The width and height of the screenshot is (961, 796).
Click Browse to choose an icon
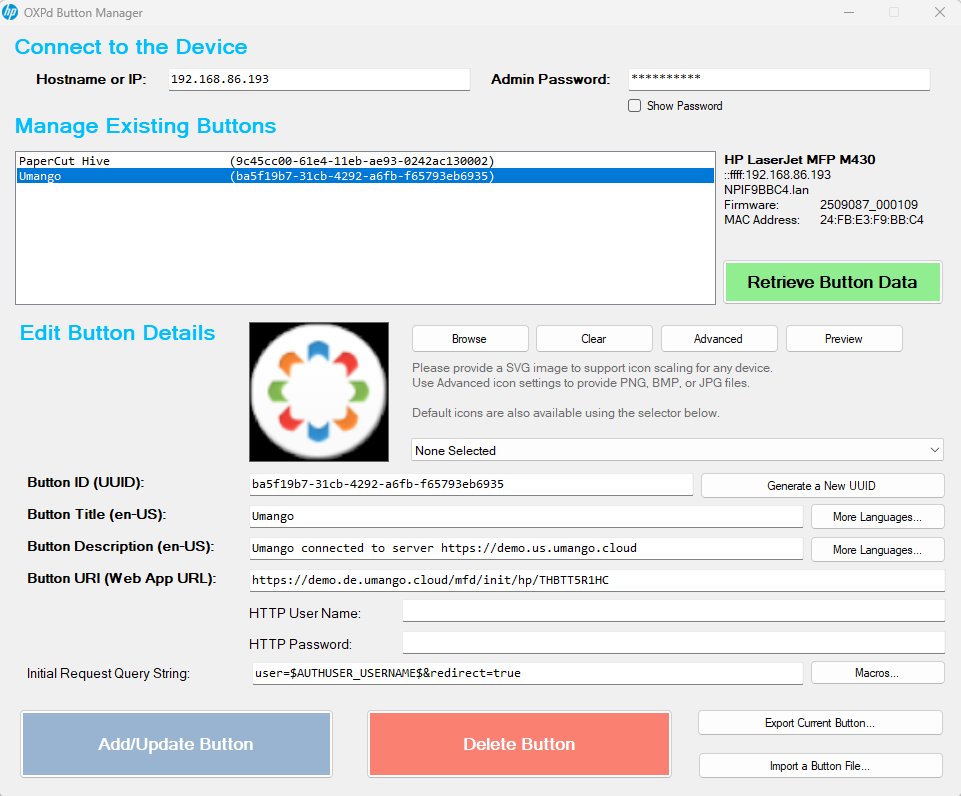coord(469,339)
